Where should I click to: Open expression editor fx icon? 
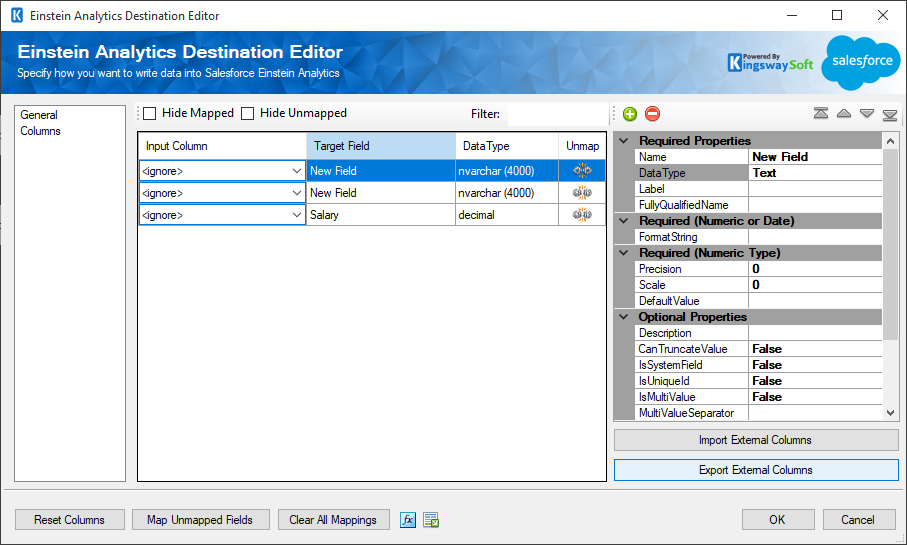(408, 520)
